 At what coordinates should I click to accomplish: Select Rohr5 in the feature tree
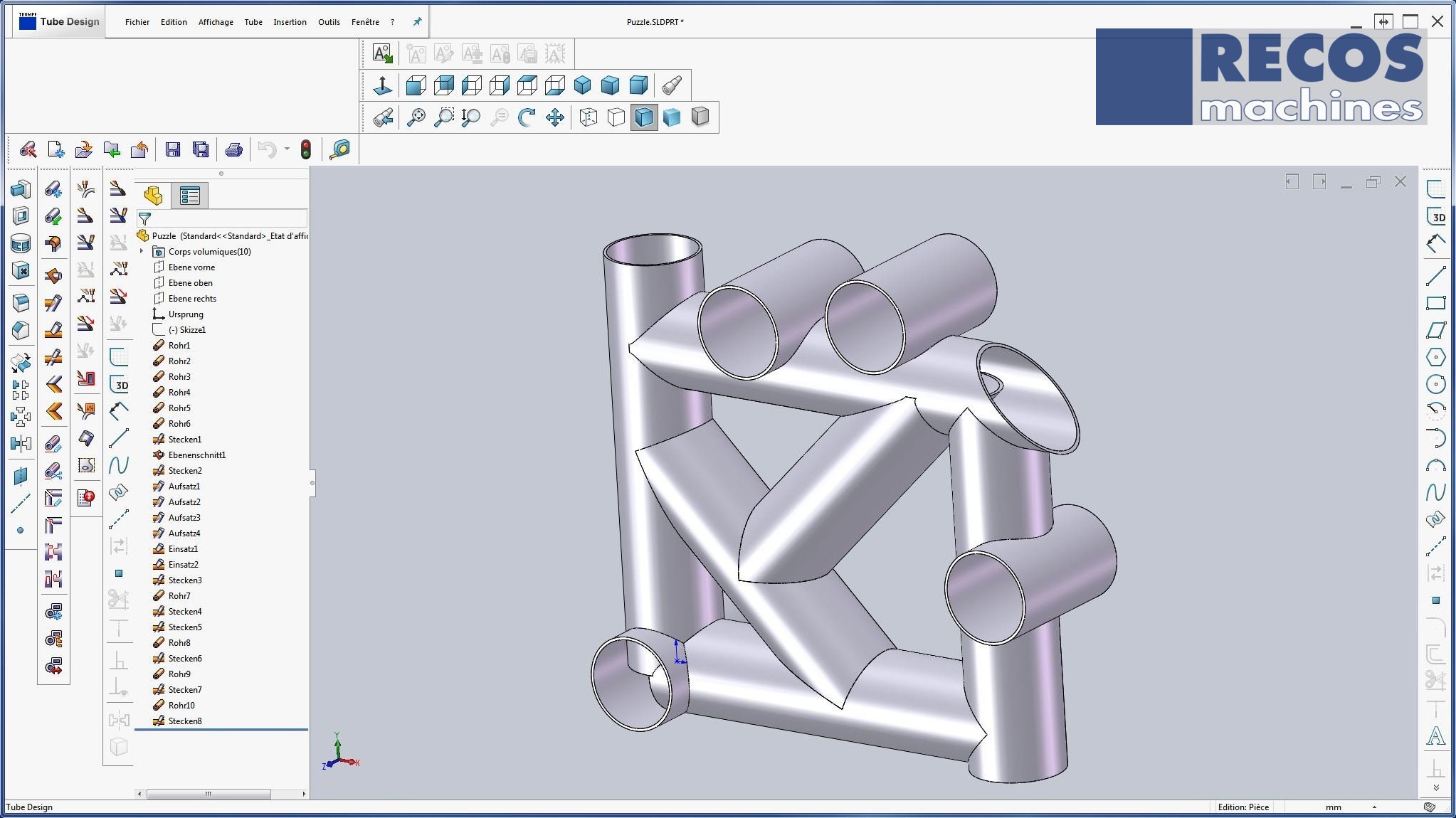179,408
